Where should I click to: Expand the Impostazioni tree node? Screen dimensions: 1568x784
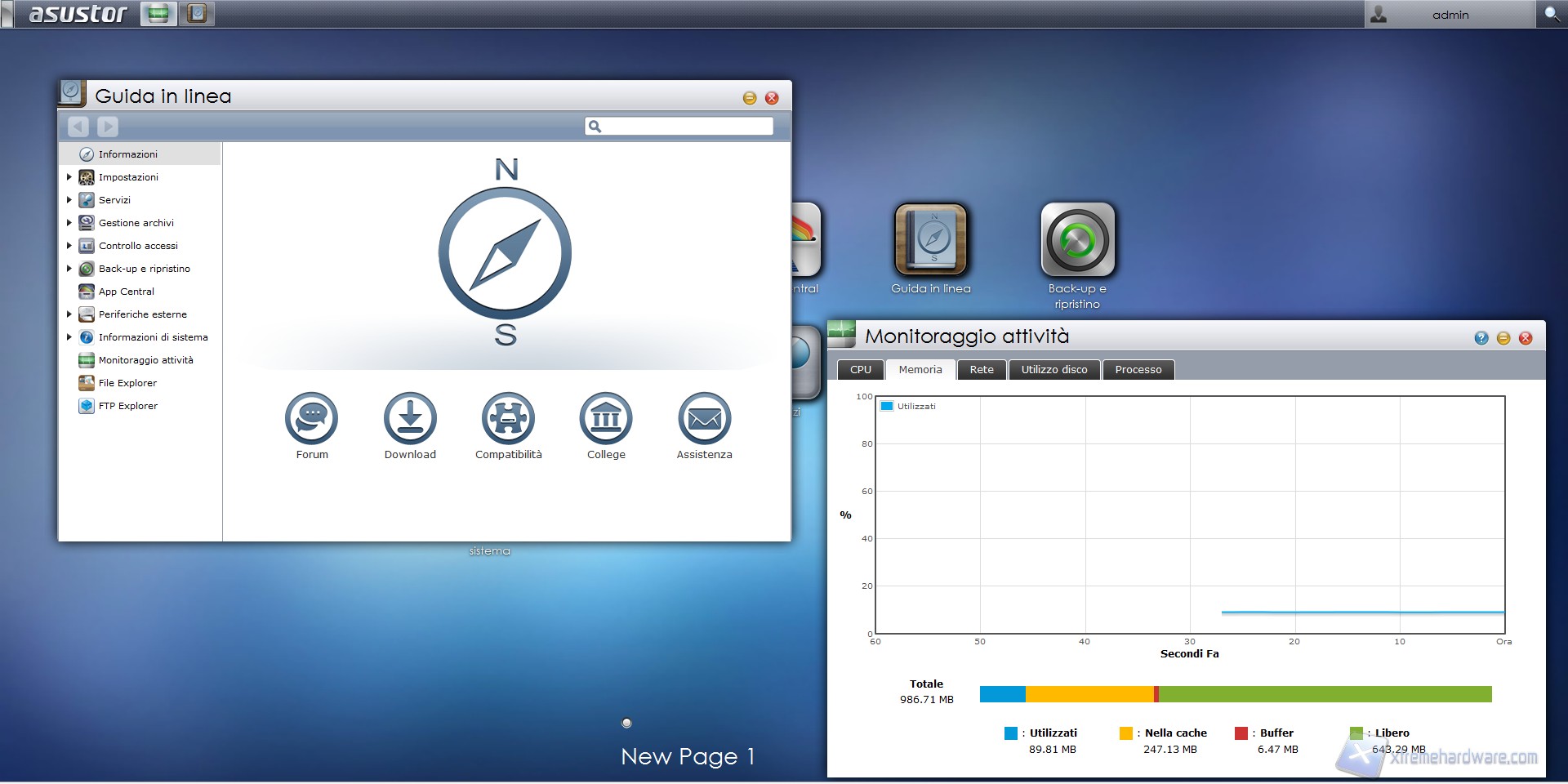click(x=69, y=177)
